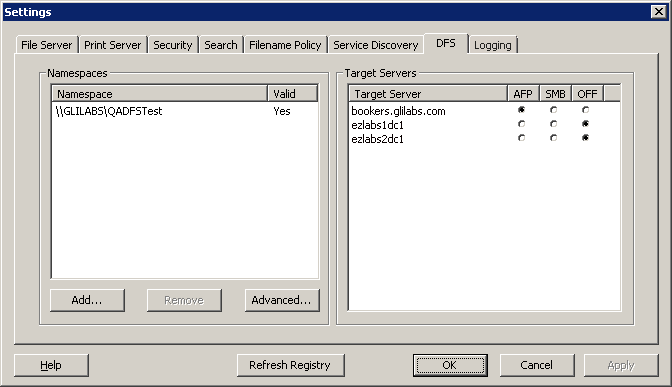This screenshot has width=672, height=387.
Task: Close the Settings window
Action: pyautogui.click(x=658, y=12)
